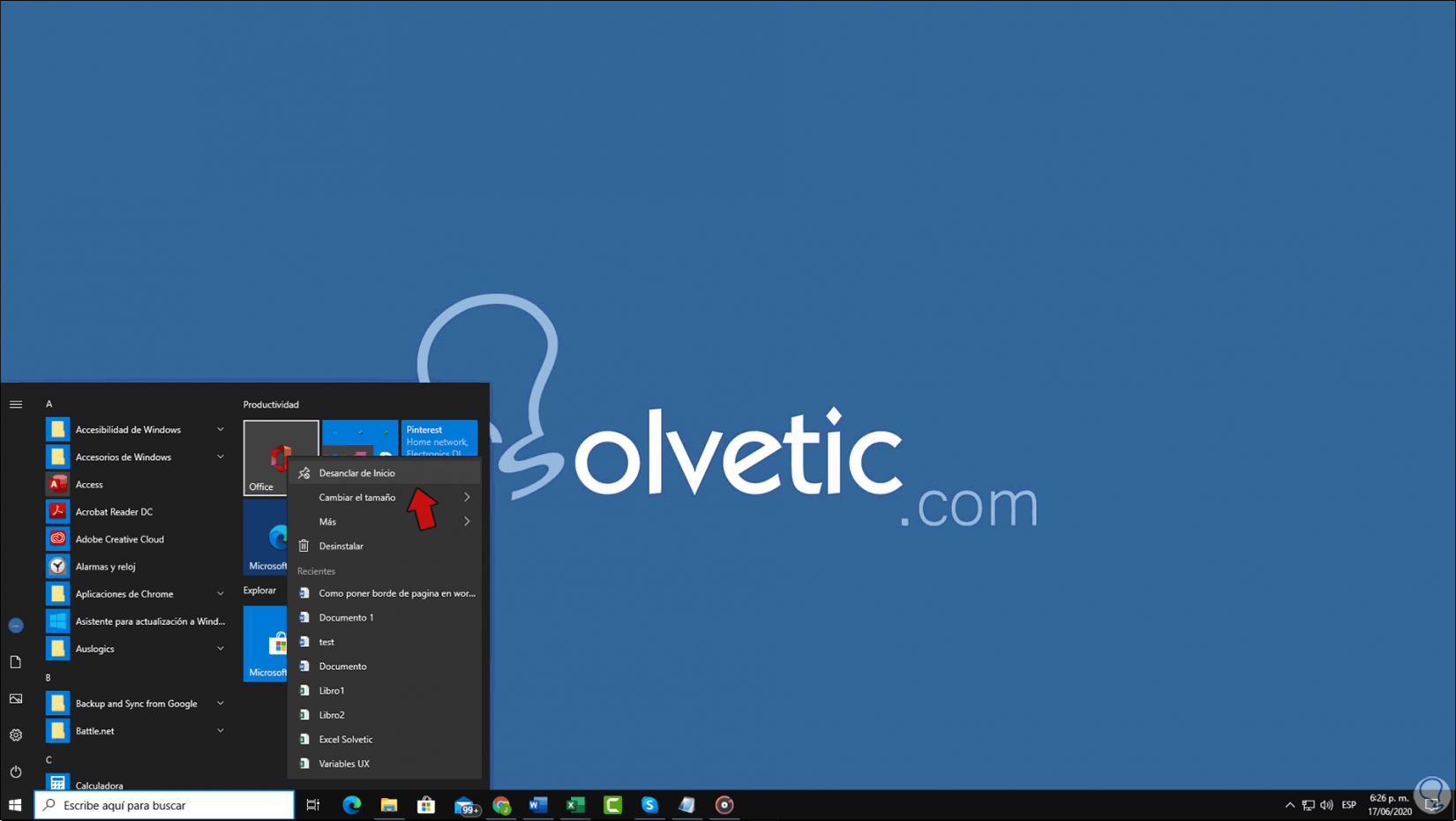
Task: Open the Más submenu
Action: pyautogui.click(x=385, y=522)
